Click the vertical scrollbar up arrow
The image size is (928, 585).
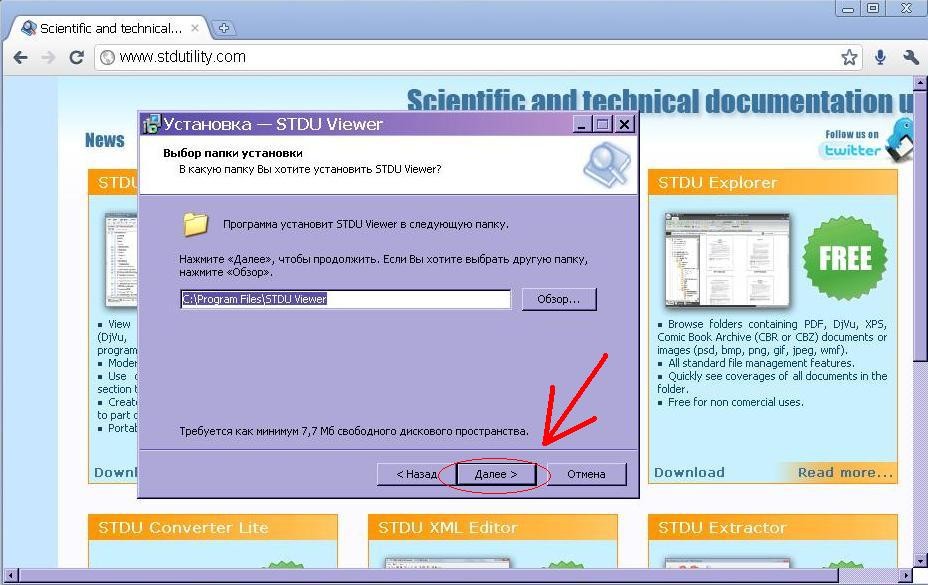[920, 84]
